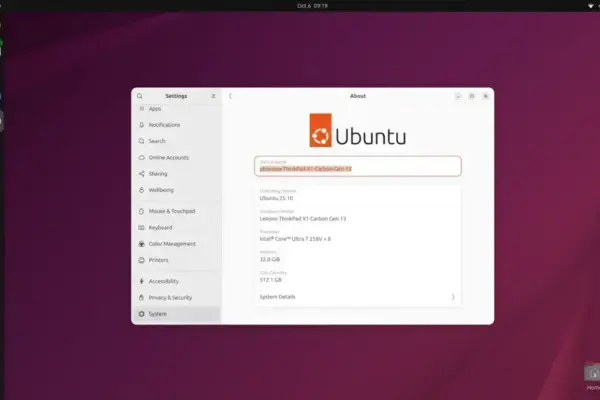Select the Apps sidebar item
This screenshot has height=400, width=600.
tap(176, 109)
